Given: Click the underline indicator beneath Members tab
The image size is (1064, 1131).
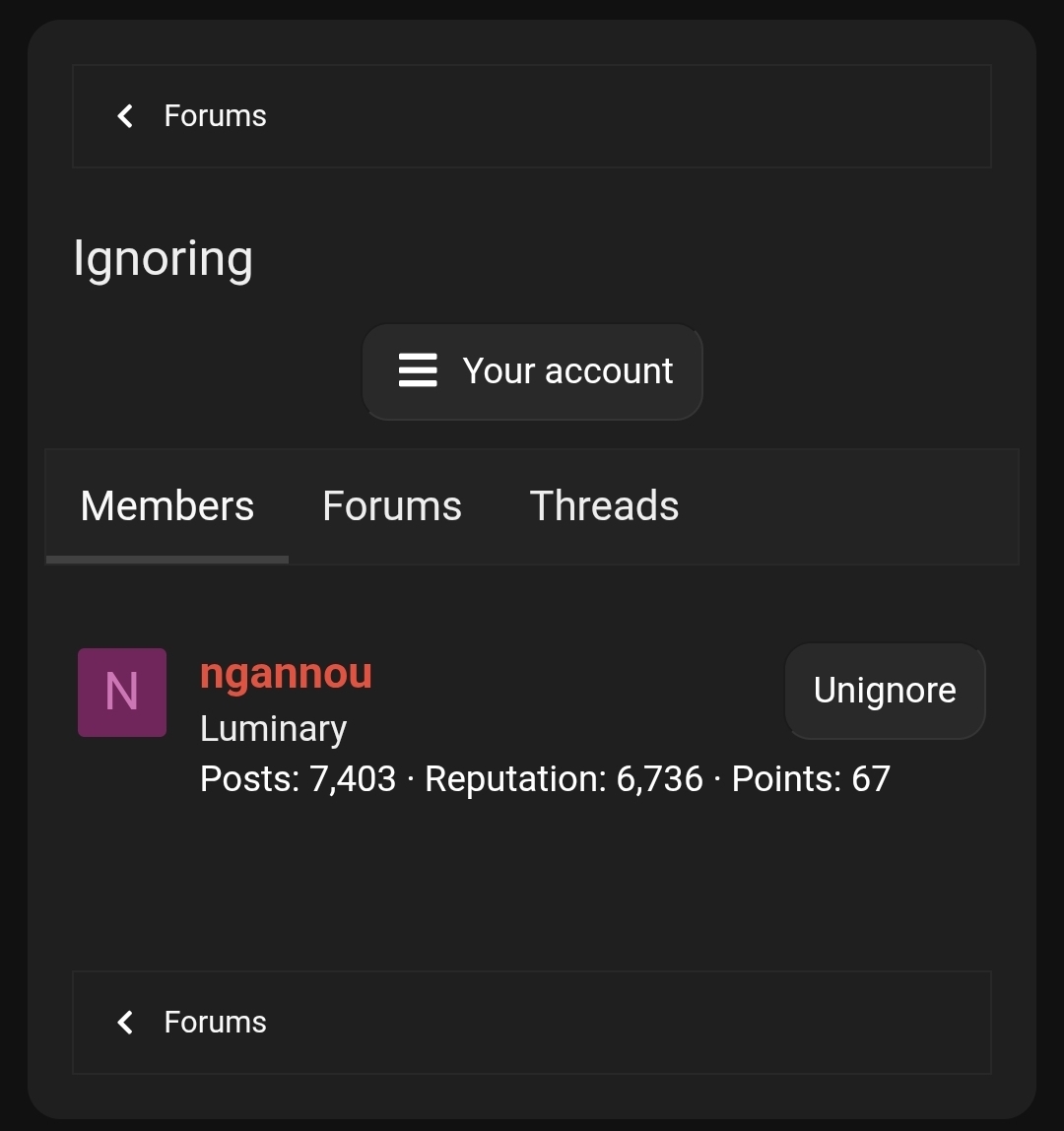Looking at the screenshot, I should pyautogui.click(x=167, y=560).
